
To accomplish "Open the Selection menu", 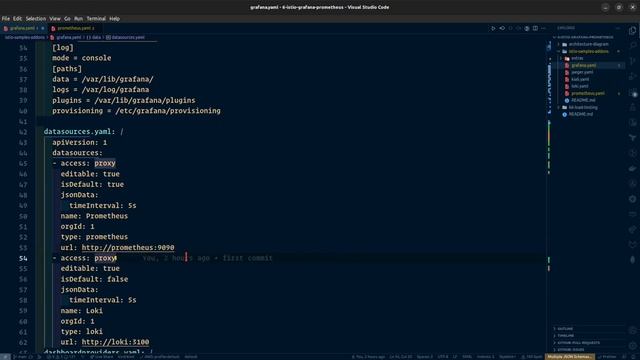I will (x=36, y=18).
